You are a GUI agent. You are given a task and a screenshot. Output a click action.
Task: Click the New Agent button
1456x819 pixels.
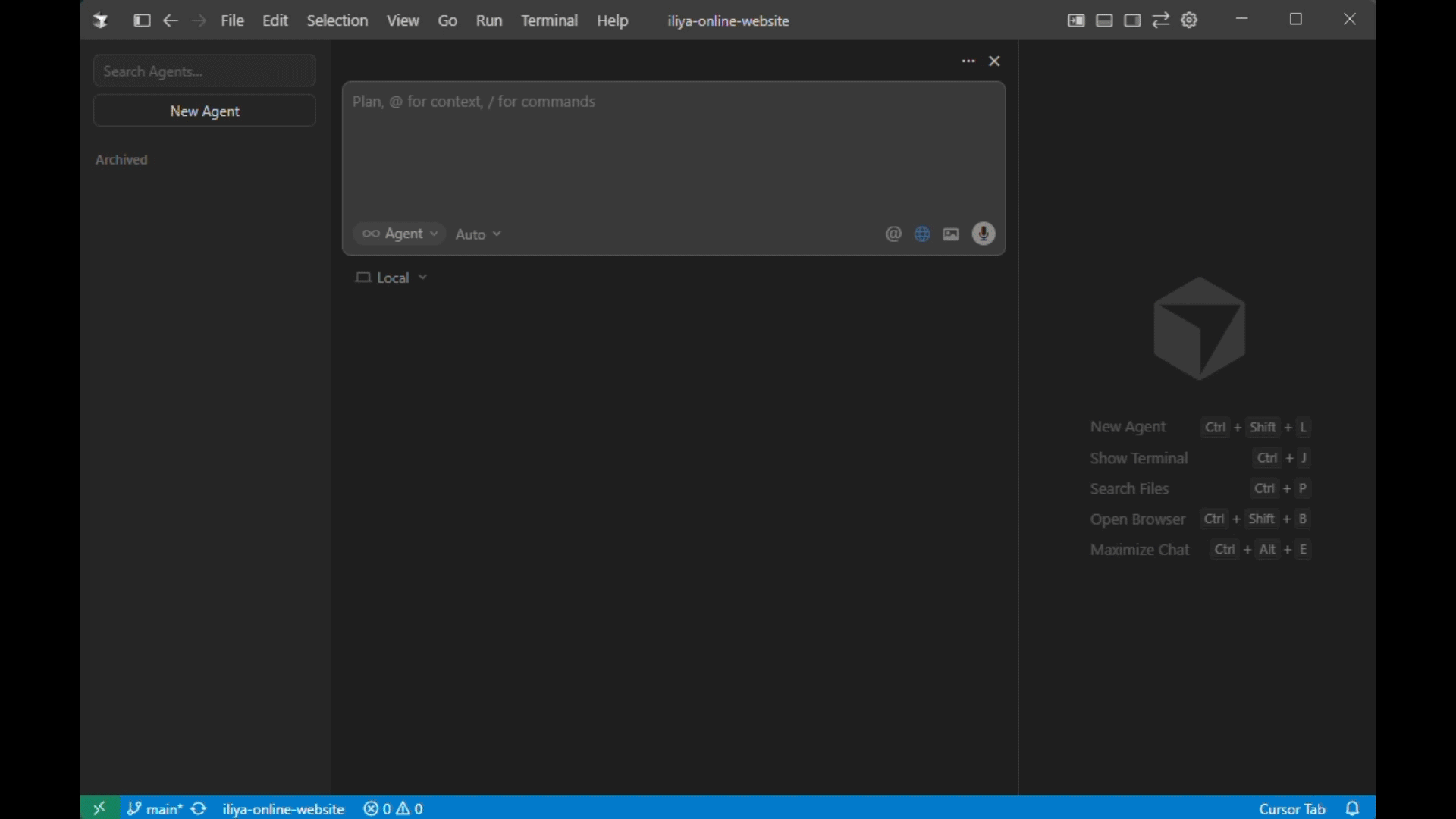(x=205, y=111)
